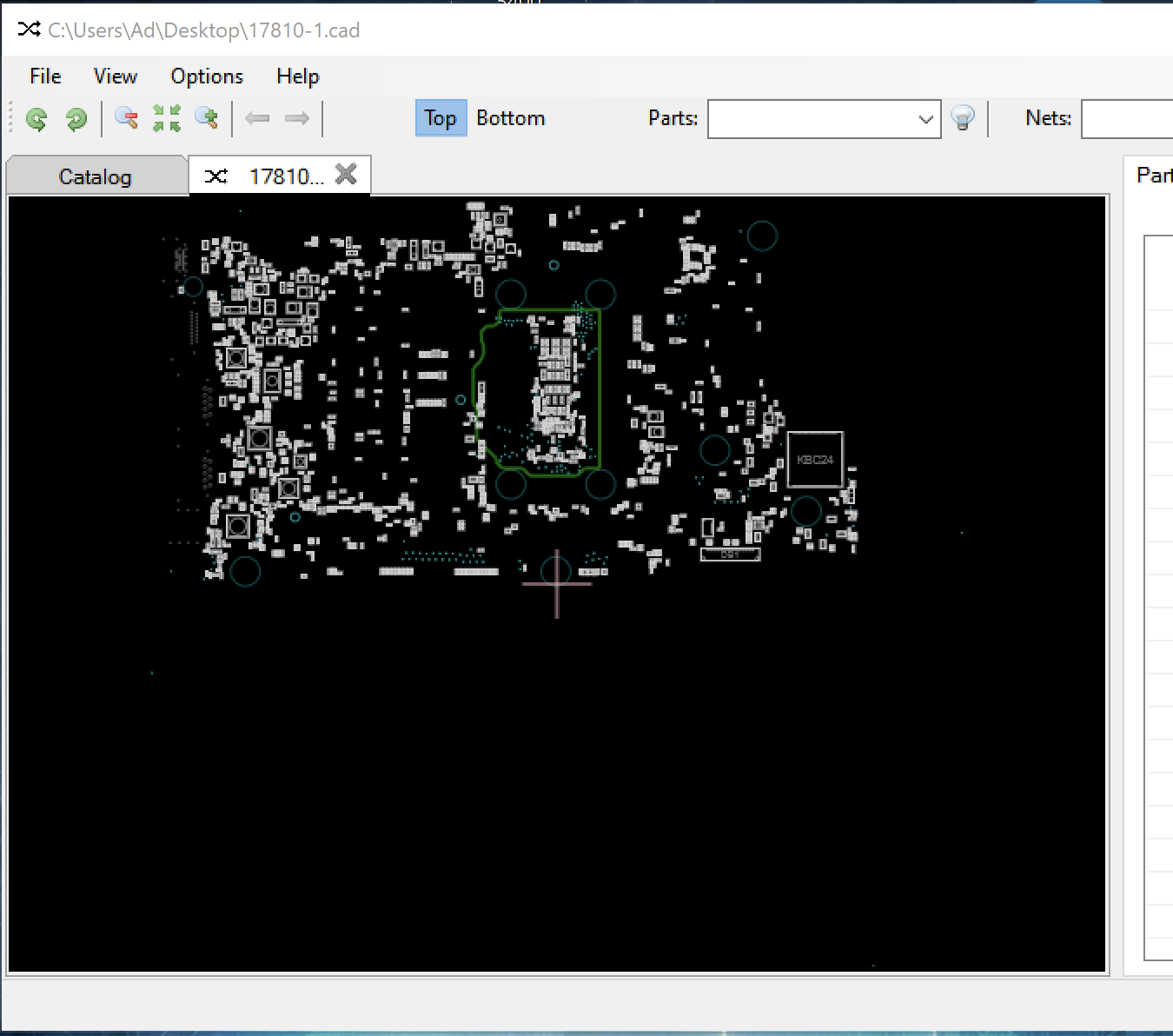Viewport: 1173px width, 1036px height.
Task: Switch to Bottom board side
Action: pyautogui.click(x=511, y=118)
